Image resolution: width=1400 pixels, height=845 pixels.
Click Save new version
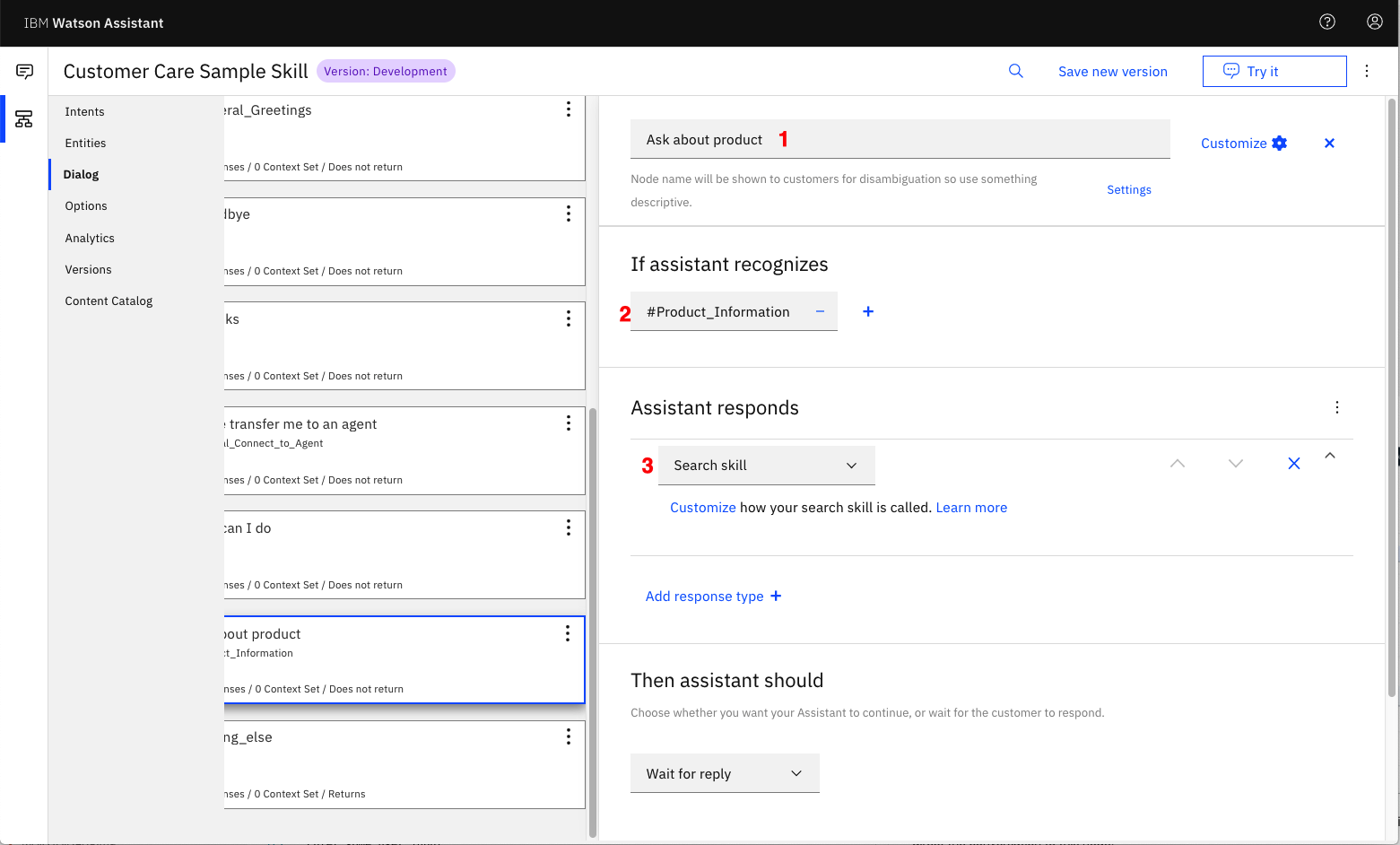(x=1113, y=72)
